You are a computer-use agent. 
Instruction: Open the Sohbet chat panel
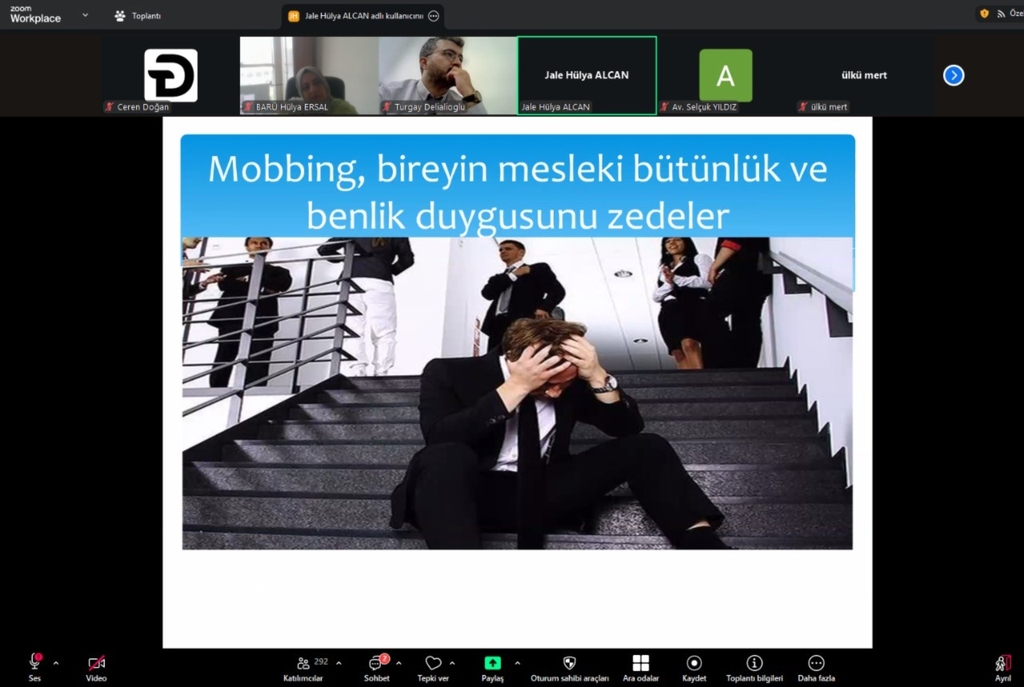pos(376,663)
